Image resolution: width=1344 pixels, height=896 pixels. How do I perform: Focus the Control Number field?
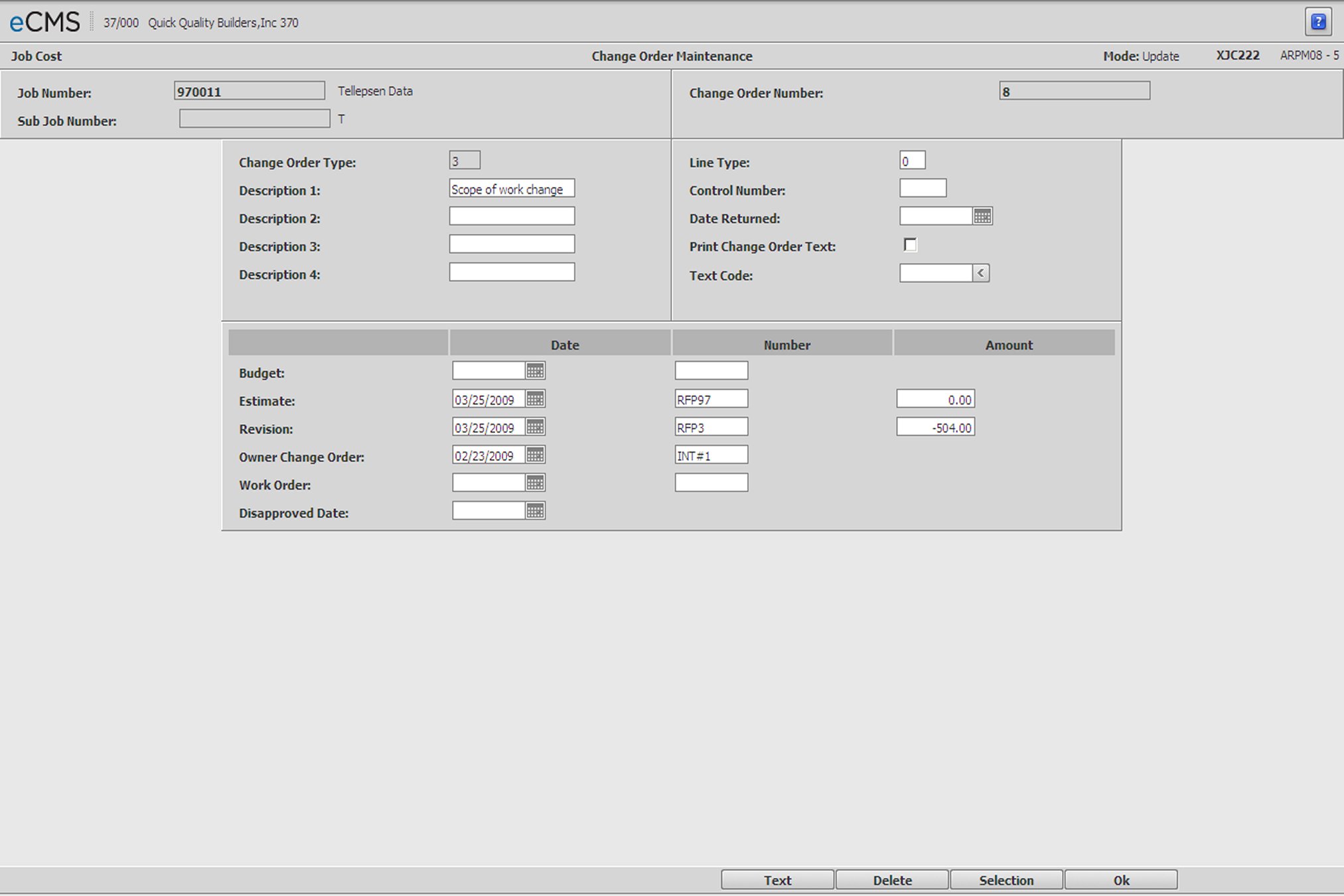[923, 188]
